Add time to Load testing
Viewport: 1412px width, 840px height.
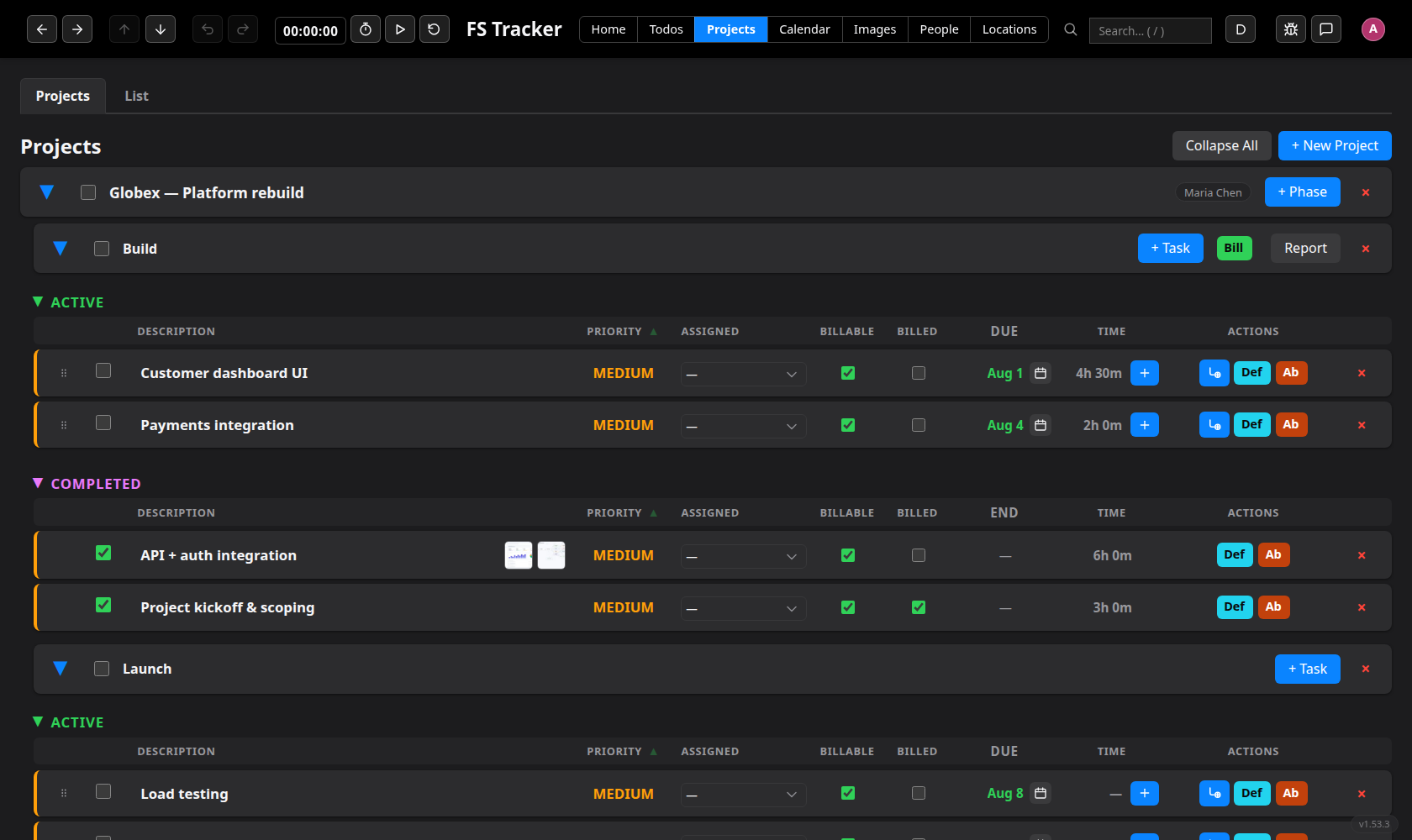[x=1145, y=793]
